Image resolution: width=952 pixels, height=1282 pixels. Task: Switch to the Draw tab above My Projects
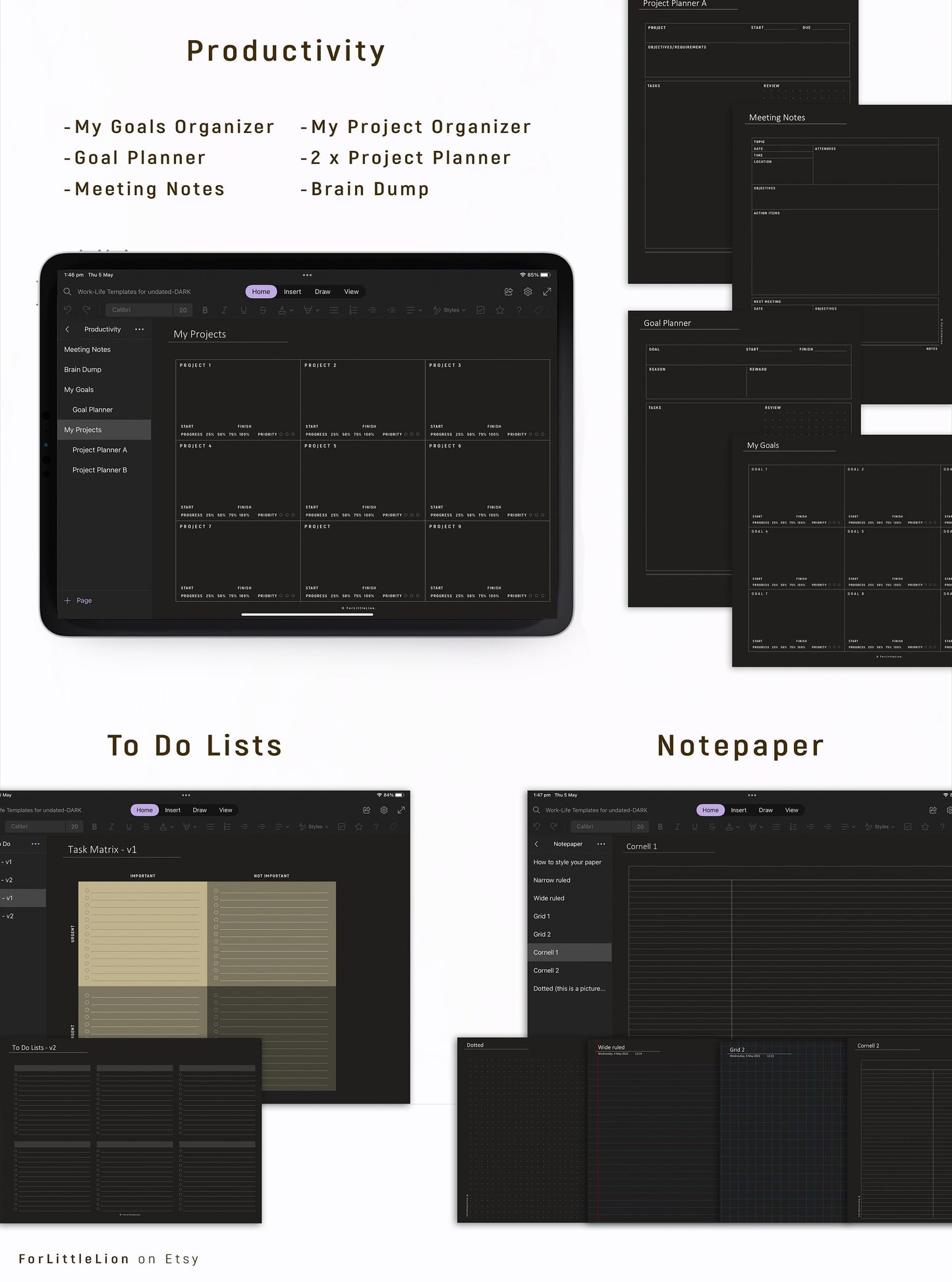tap(322, 292)
